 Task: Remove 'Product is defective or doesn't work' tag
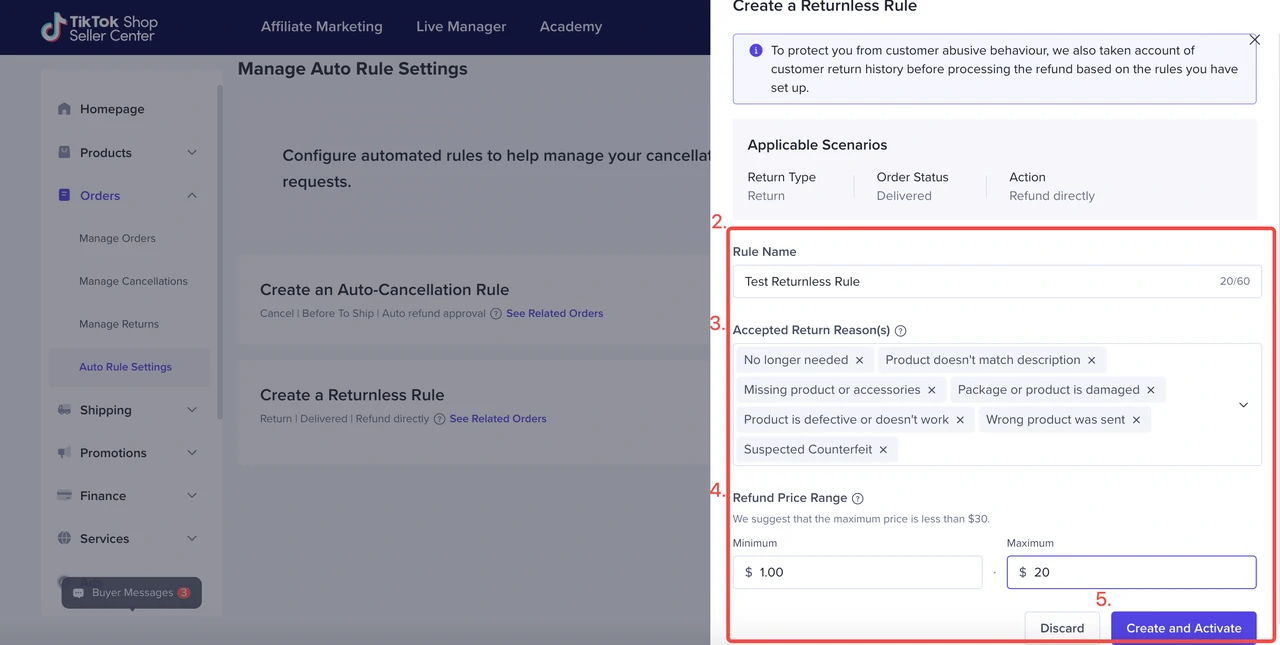pos(960,420)
